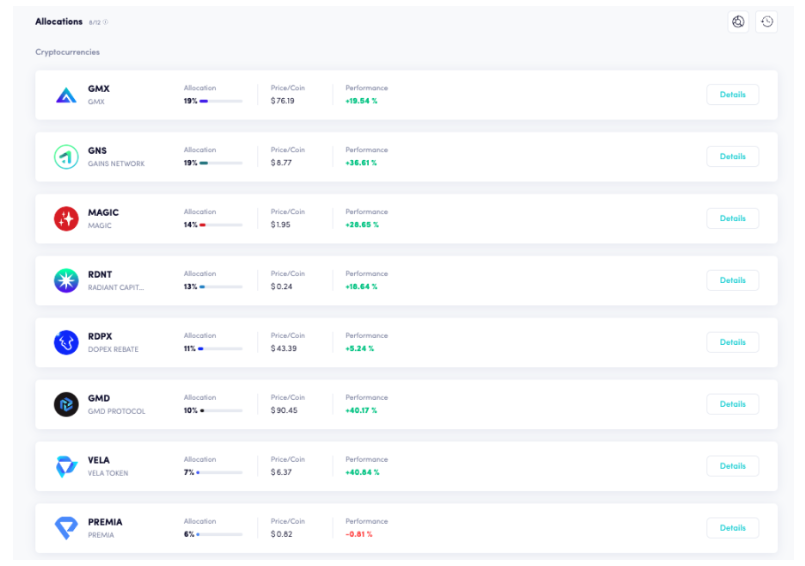This screenshot has height=566, width=805.
Task: Click the info icon beside 8/12 counter
Action: coord(106,22)
